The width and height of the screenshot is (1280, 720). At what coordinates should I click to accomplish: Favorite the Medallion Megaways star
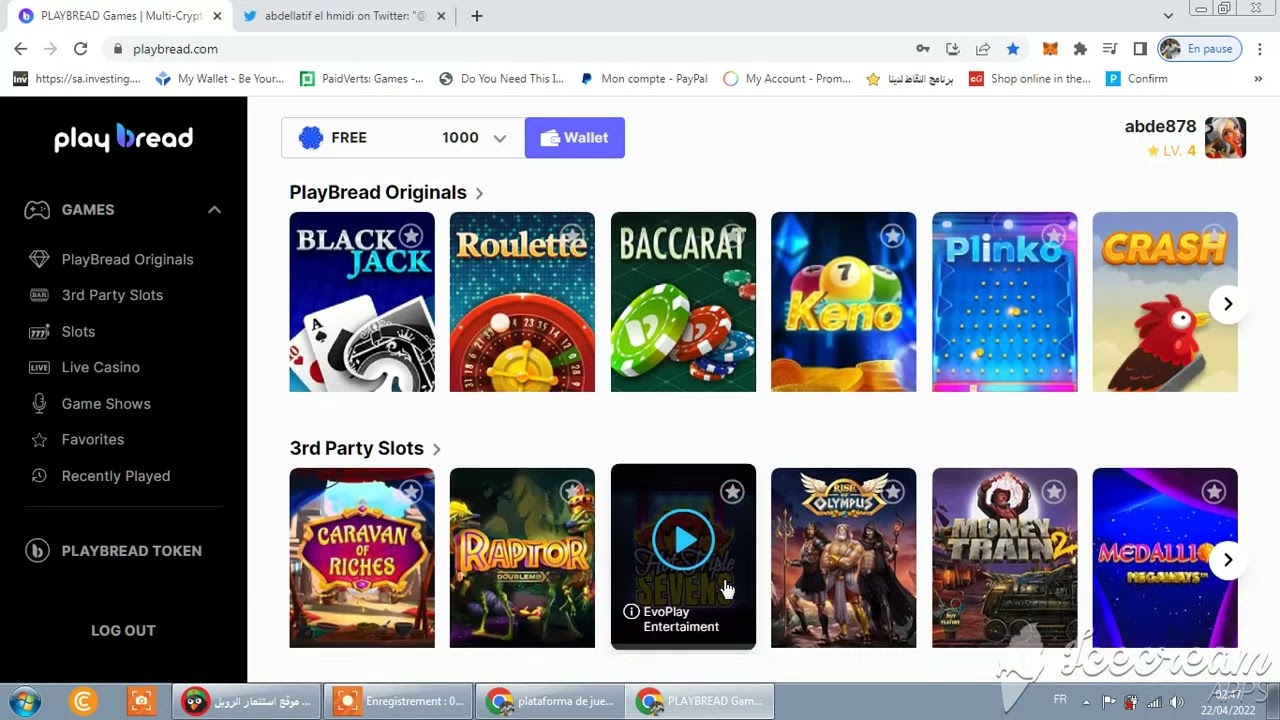tap(1214, 492)
